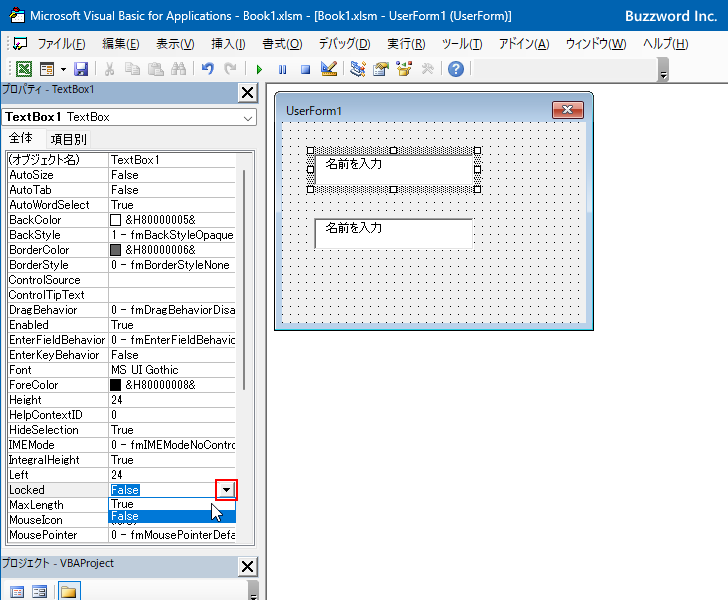Click the Locked property dropdown arrow
Viewport: 728px width, 600px height.
click(x=226, y=490)
